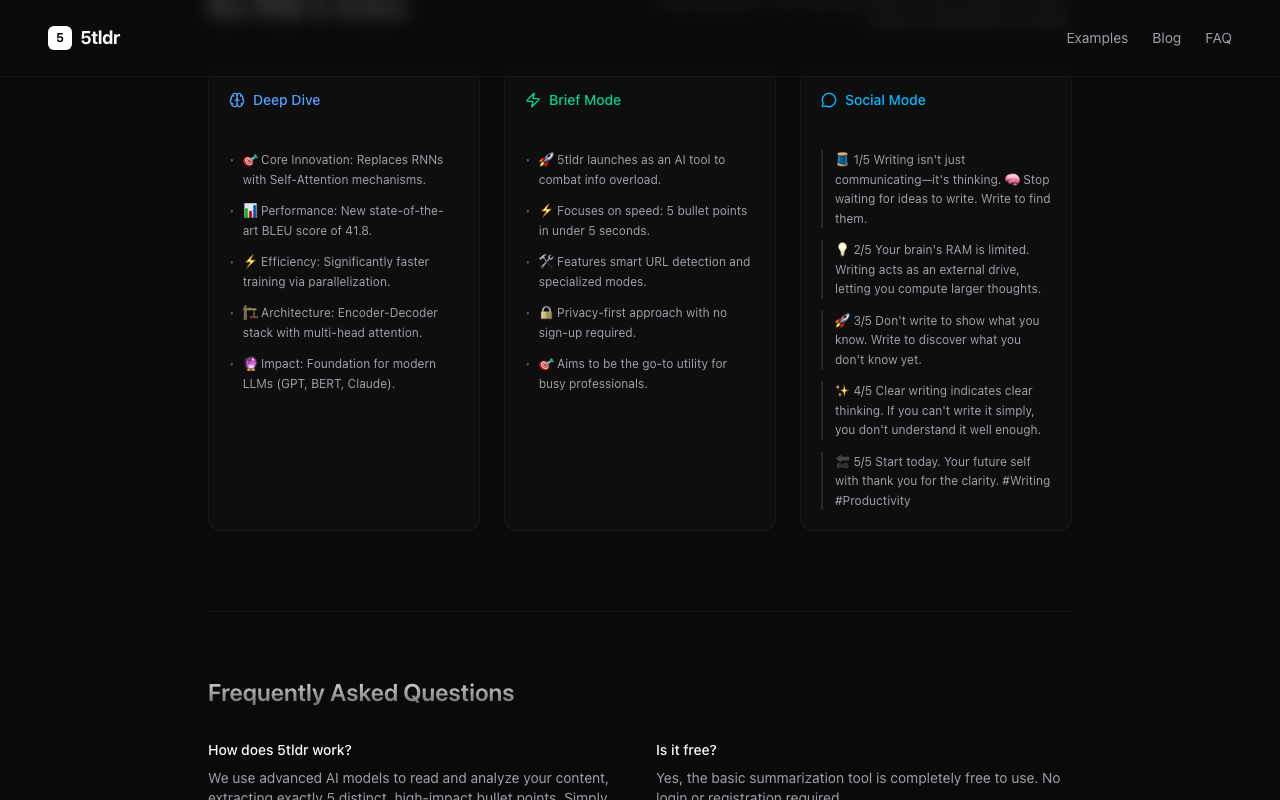This screenshot has height=800, width=1280.
Task: Click the brain icon on the Deep Dive card
Action: click(x=237, y=100)
